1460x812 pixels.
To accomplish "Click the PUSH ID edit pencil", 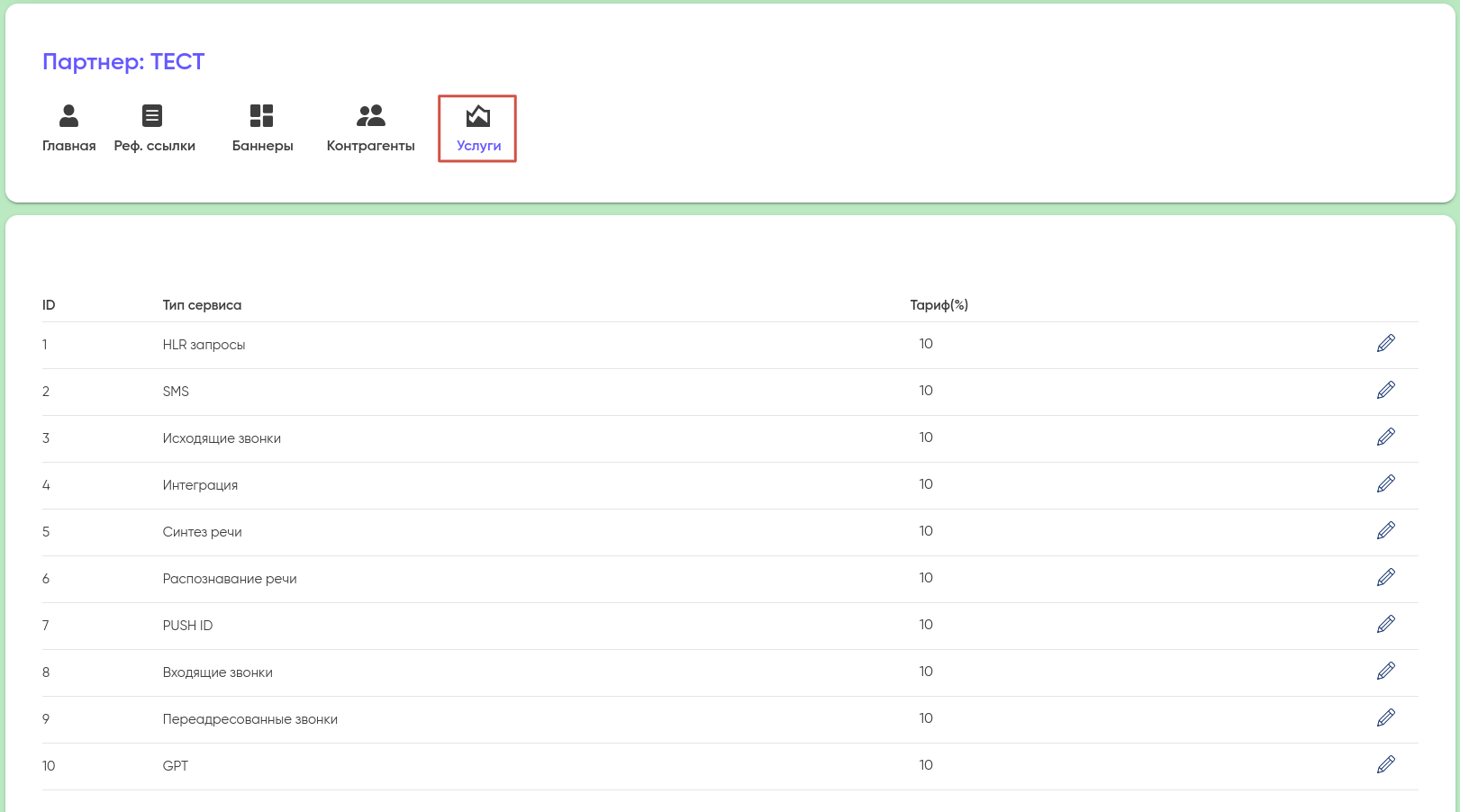I will click(x=1385, y=624).
